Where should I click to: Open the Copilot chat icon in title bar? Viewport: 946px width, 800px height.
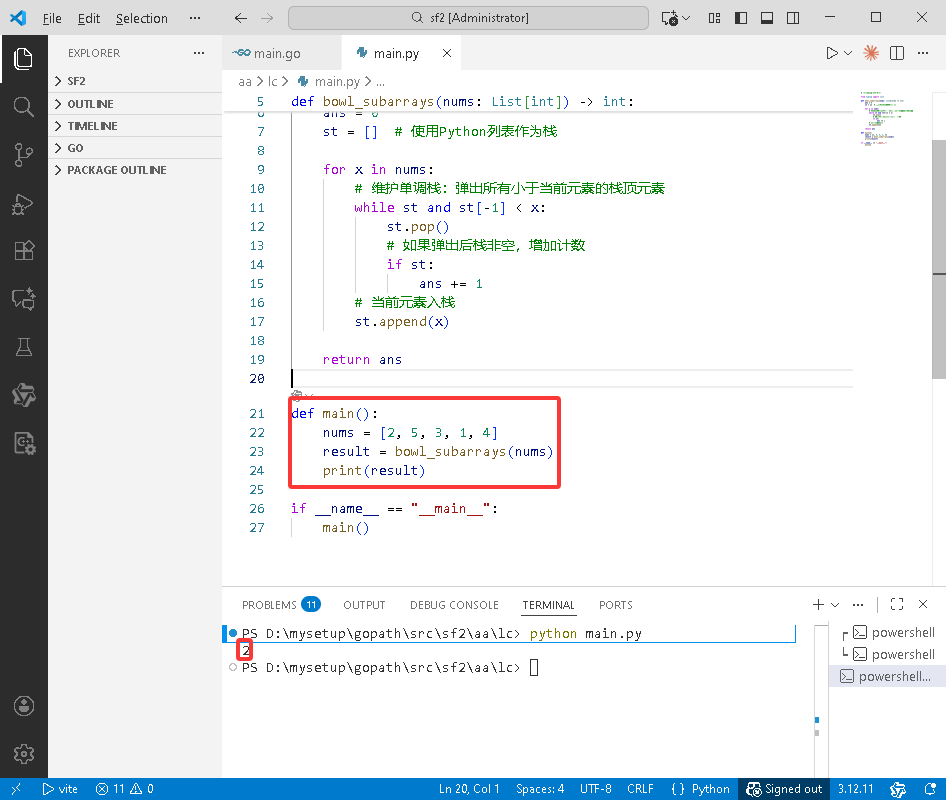pyautogui.click(x=670, y=18)
